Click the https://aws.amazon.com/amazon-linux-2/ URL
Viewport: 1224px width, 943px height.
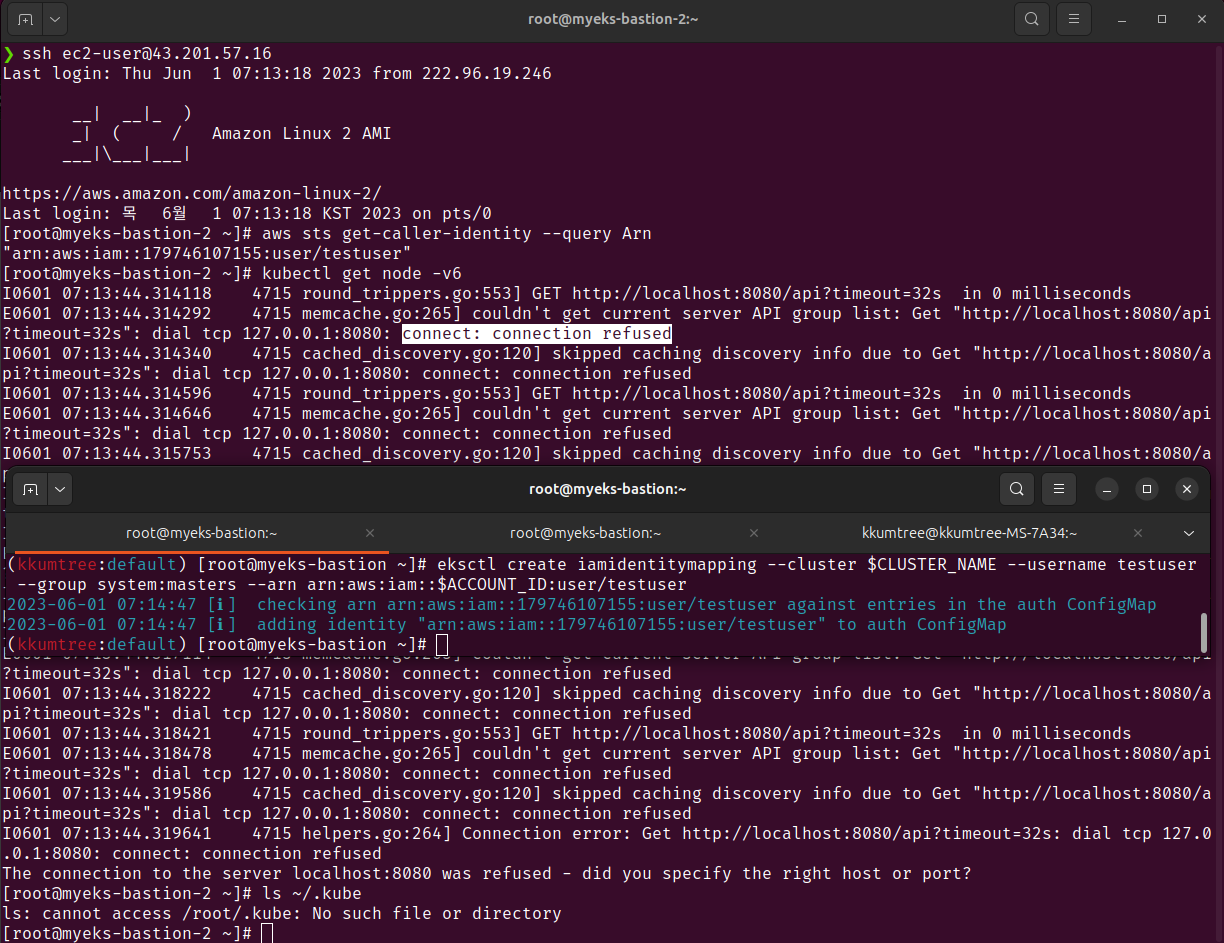[192, 193]
